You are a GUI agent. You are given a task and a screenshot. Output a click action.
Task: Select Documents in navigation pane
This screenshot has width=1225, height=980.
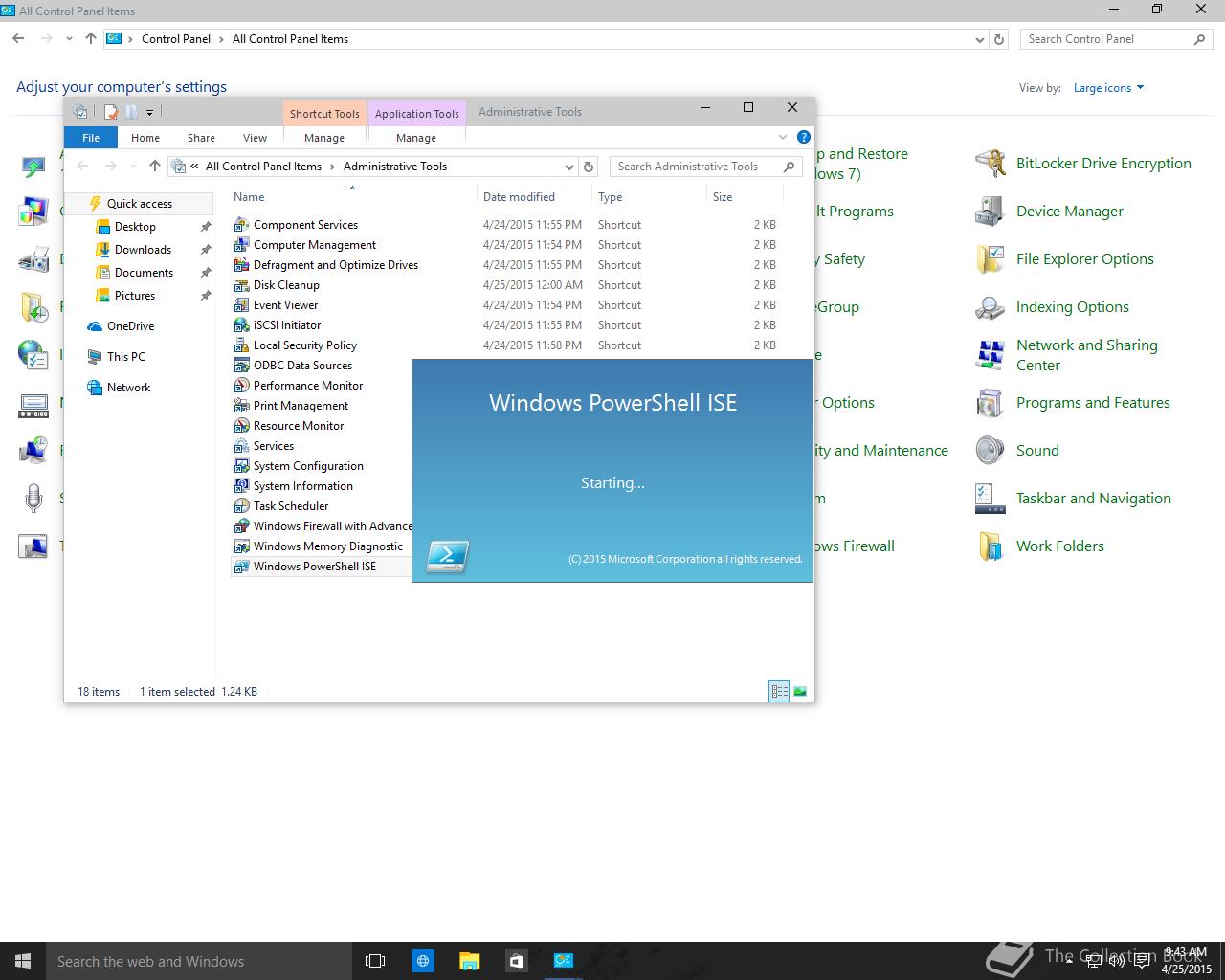pos(144,273)
